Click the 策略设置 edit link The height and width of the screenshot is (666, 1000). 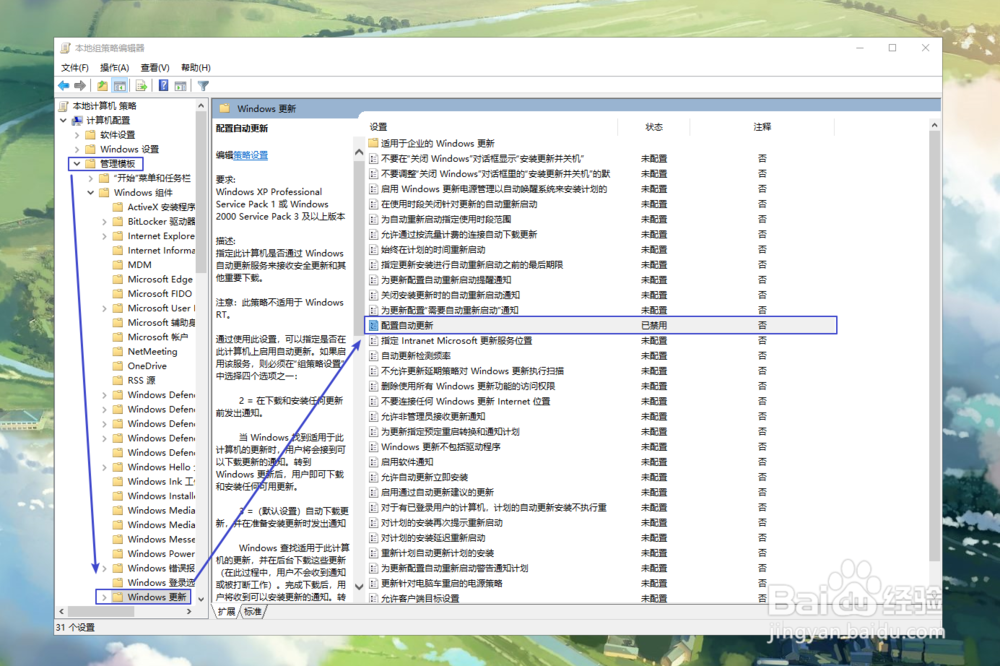(251, 155)
